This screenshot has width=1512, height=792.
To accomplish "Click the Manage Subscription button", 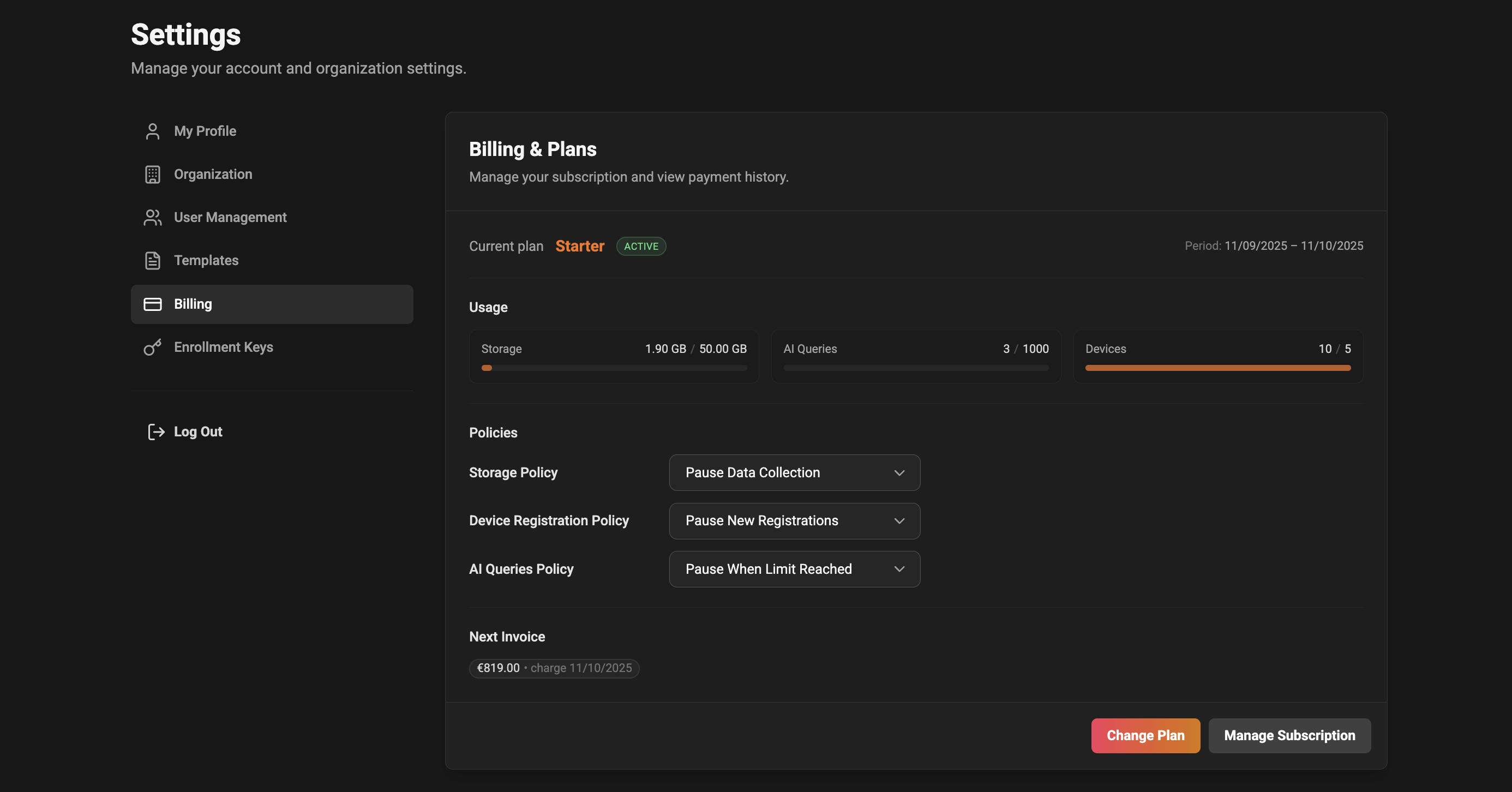I will point(1289,736).
